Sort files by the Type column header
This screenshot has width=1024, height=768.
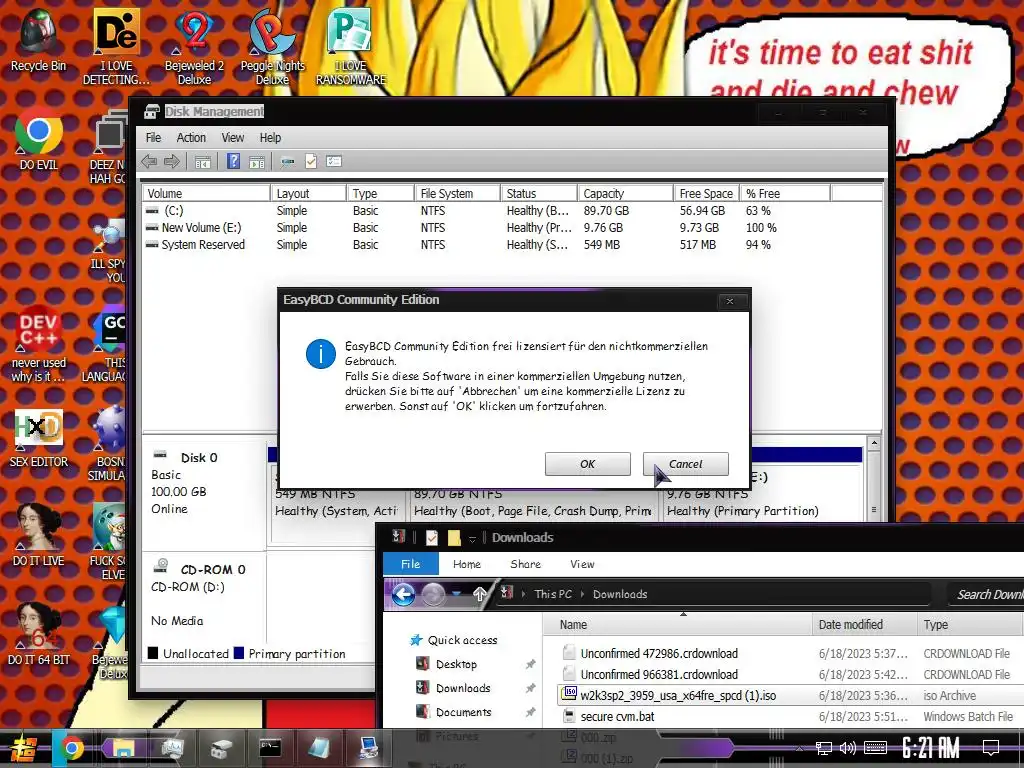coord(970,625)
